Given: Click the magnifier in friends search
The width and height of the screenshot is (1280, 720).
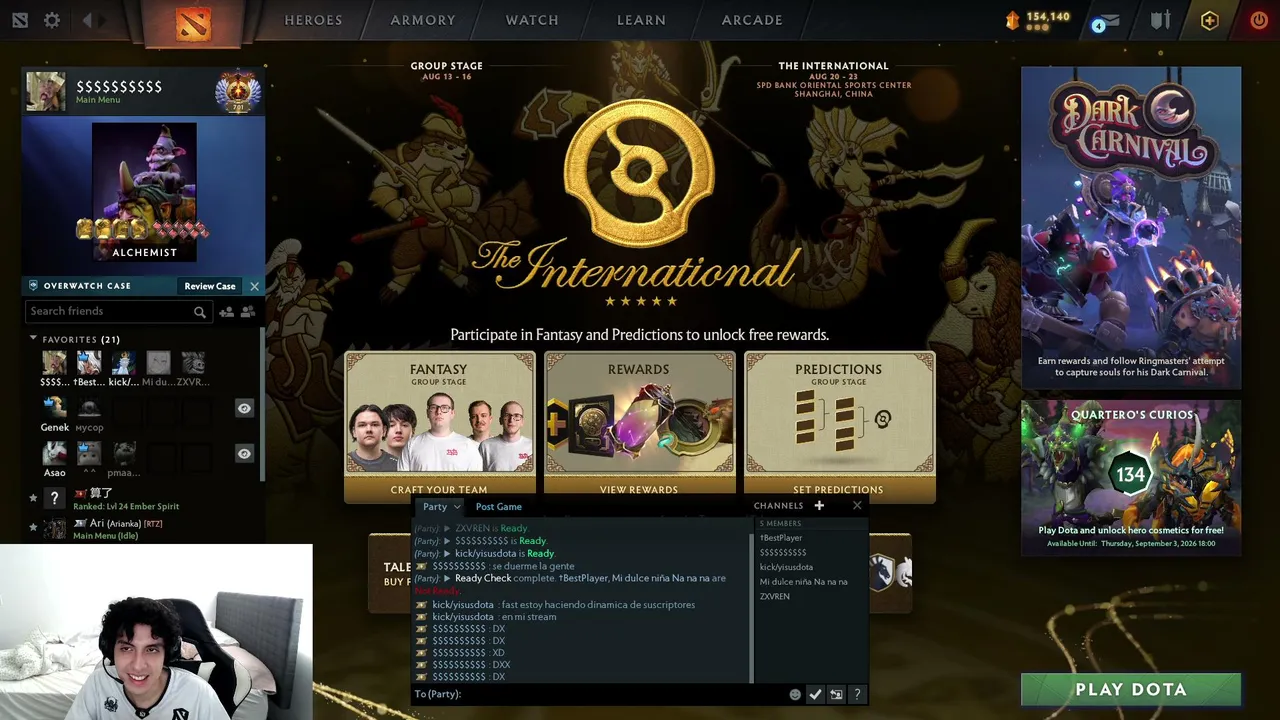Looking at the screenshot, I should pyautogui.click(x=200, y=312).
